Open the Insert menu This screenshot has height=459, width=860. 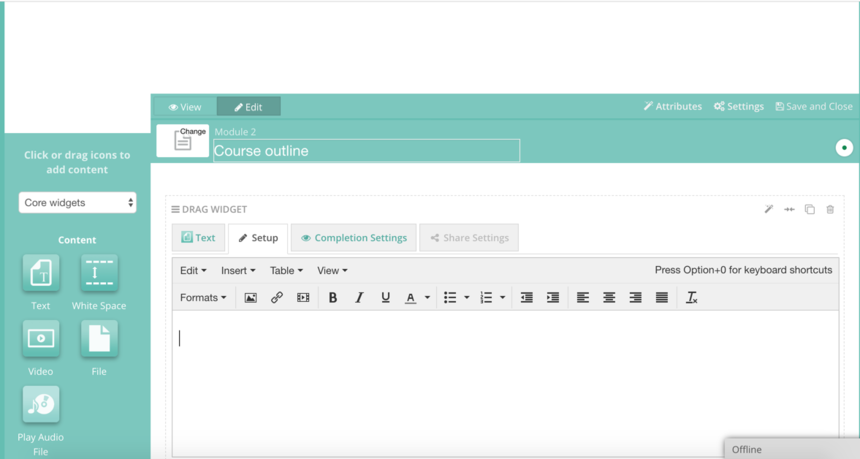tap(238, 270)
